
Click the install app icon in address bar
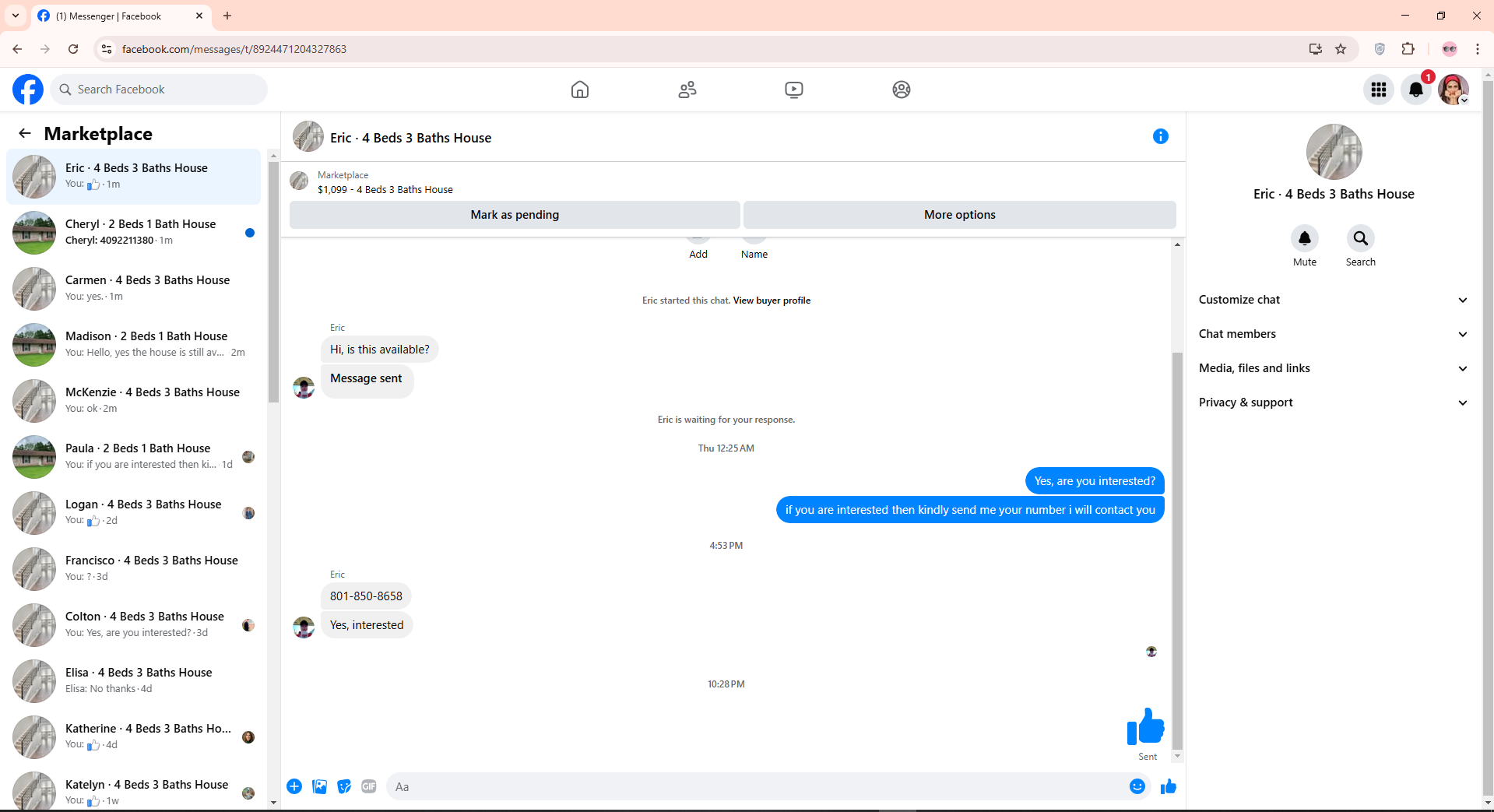pyautogui.click(x=1316, y=49)
